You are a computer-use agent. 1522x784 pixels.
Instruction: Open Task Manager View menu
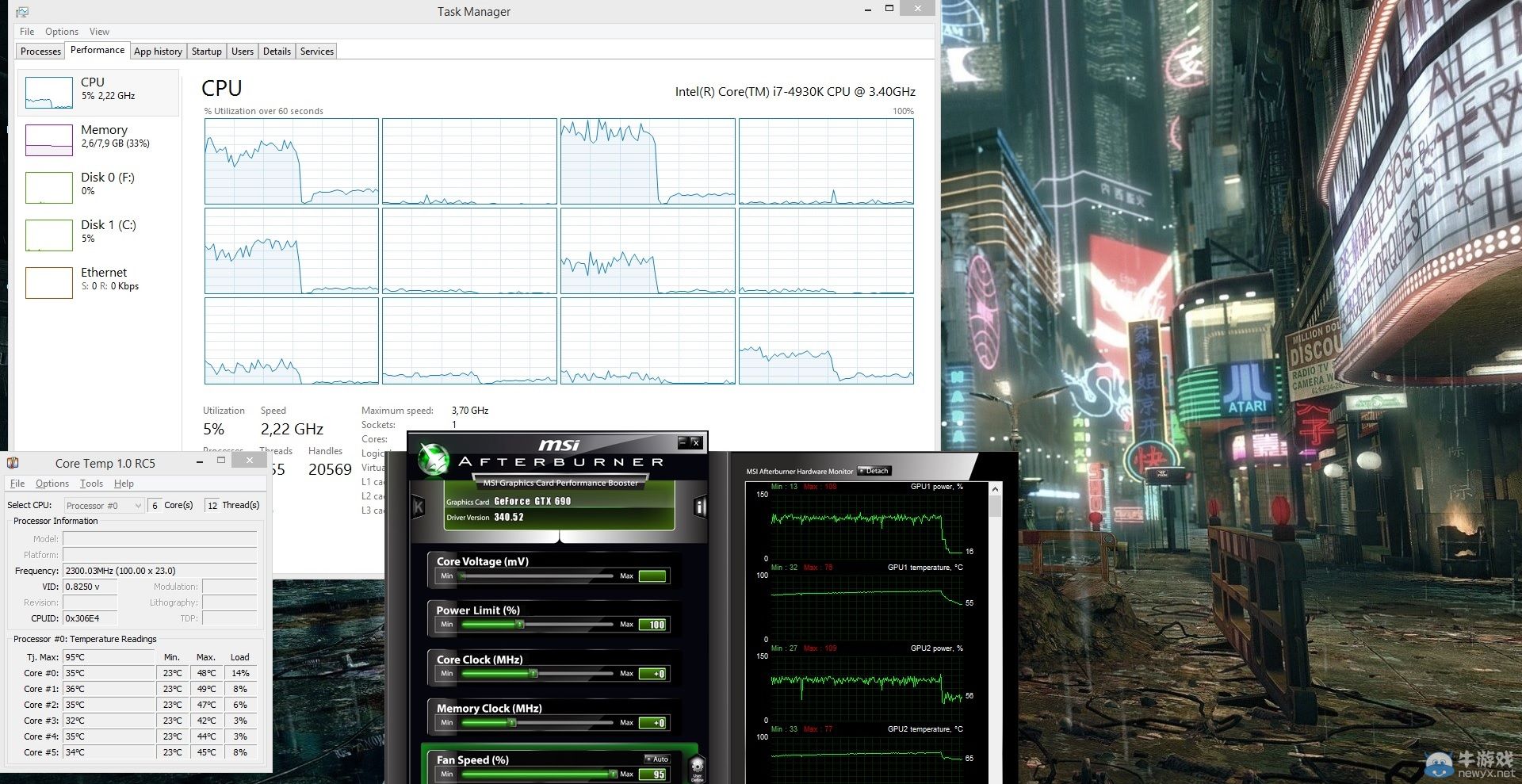99,32
